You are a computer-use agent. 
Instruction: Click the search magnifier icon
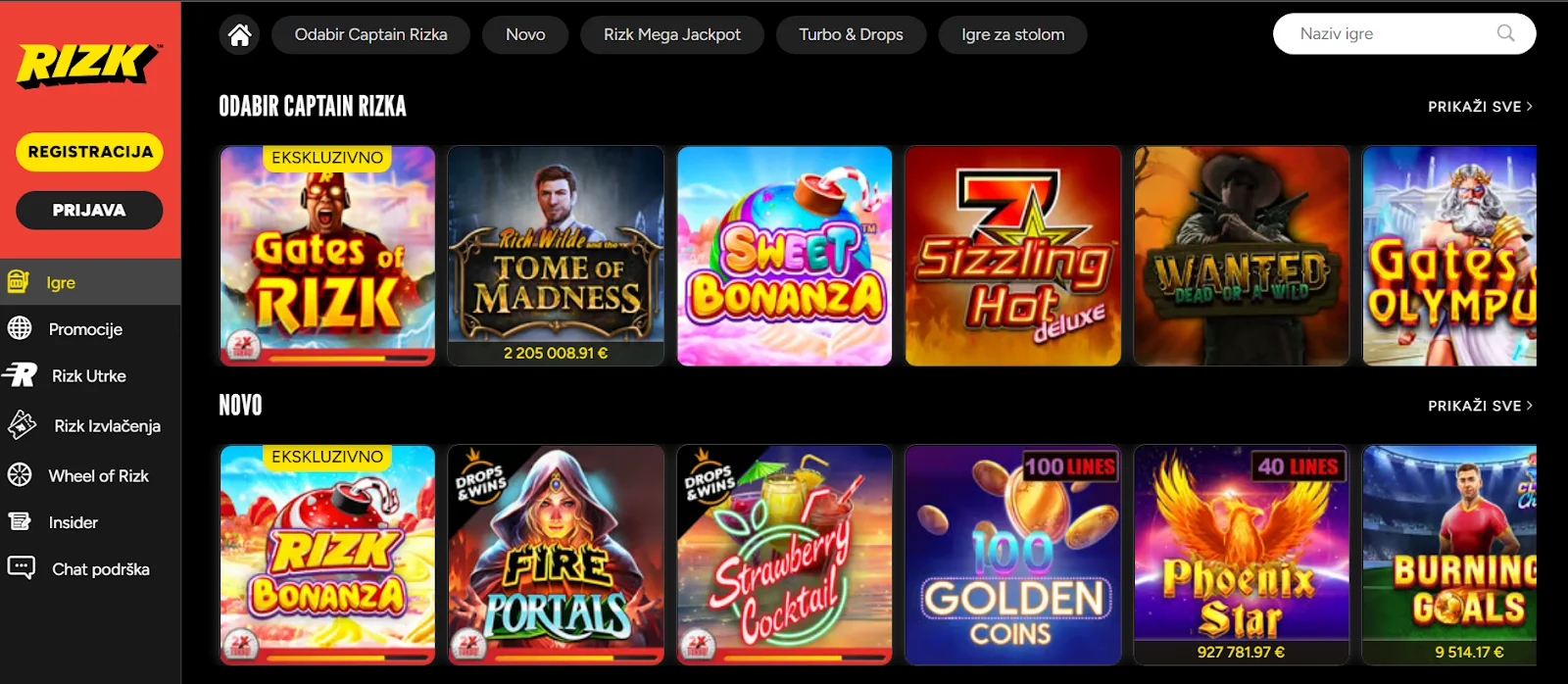pos(1506,33)
